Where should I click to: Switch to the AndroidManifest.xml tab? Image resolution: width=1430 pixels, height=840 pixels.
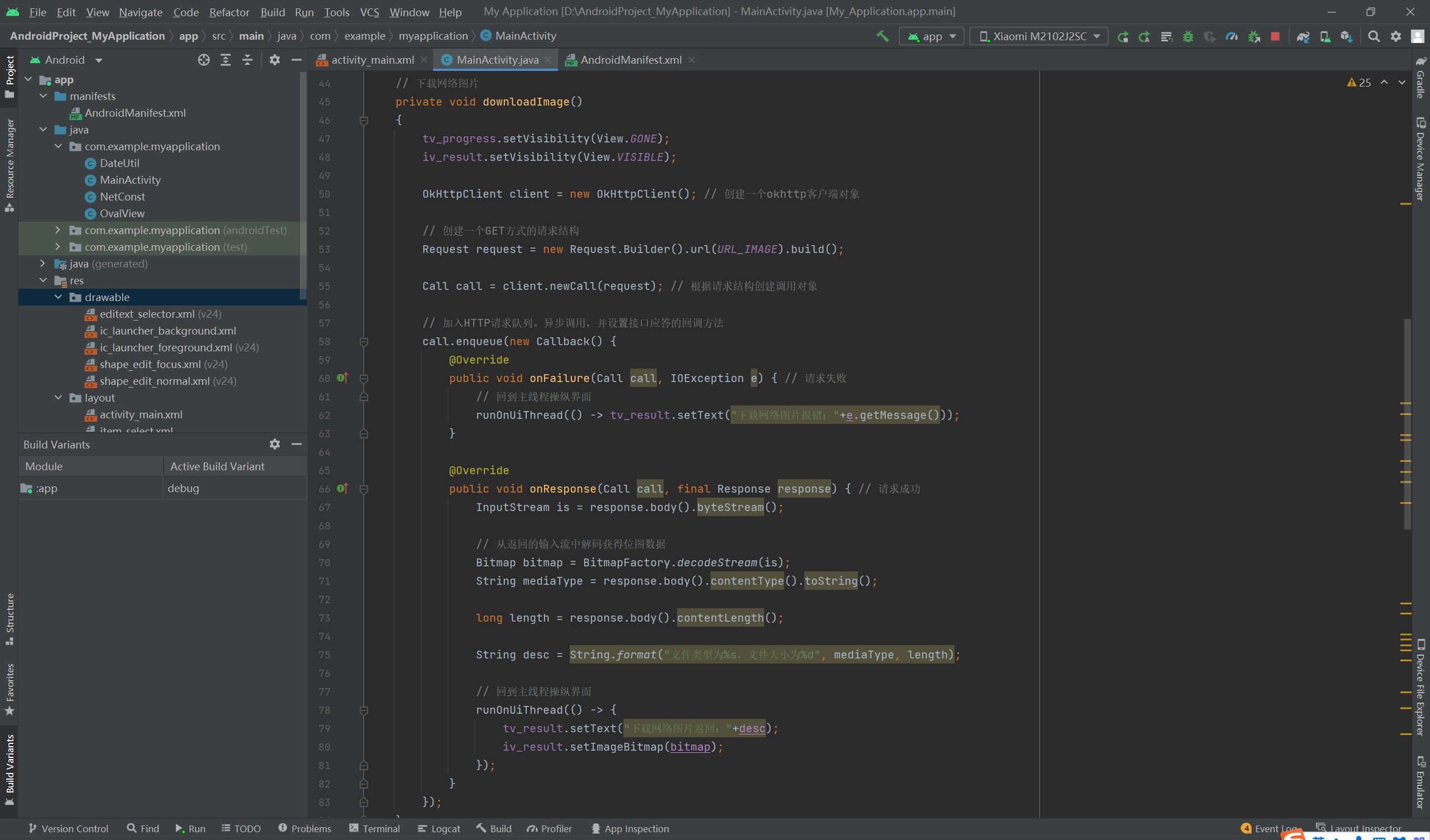click(630, 60)
